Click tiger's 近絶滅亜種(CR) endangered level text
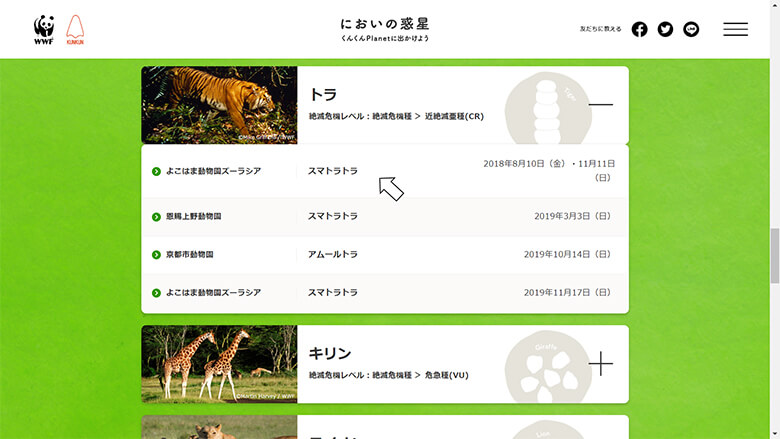The height and width of the screenshot is (439, 780). (x=454, y=116)
